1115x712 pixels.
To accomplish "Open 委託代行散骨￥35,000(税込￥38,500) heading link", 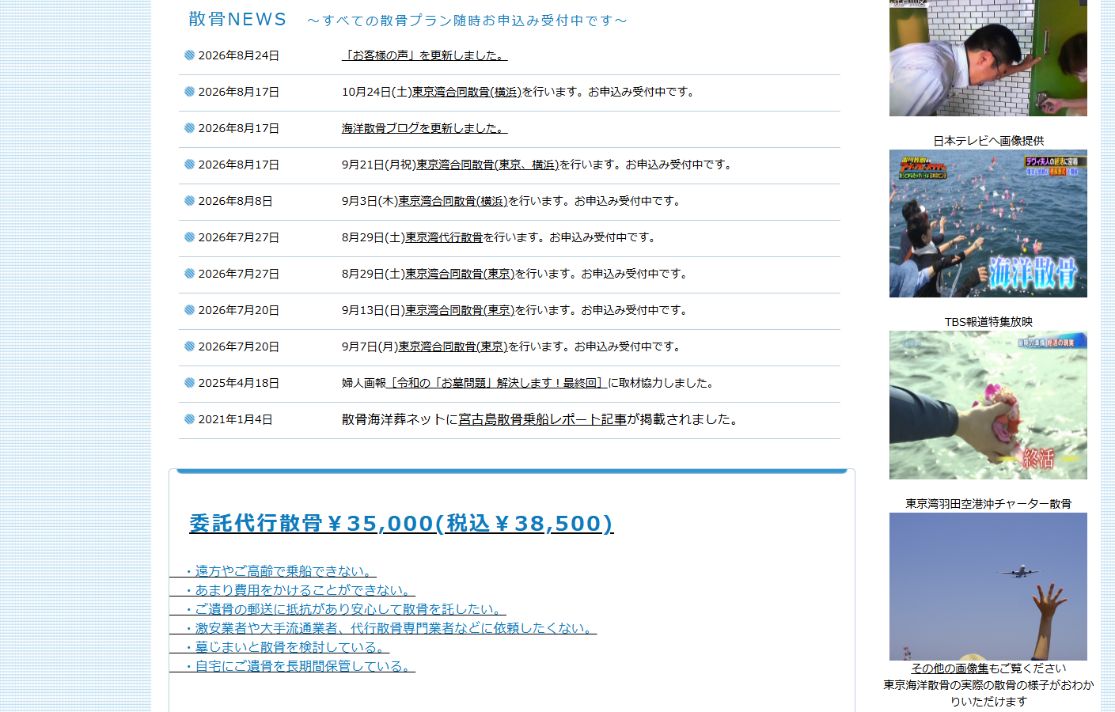I will [401, 523].
